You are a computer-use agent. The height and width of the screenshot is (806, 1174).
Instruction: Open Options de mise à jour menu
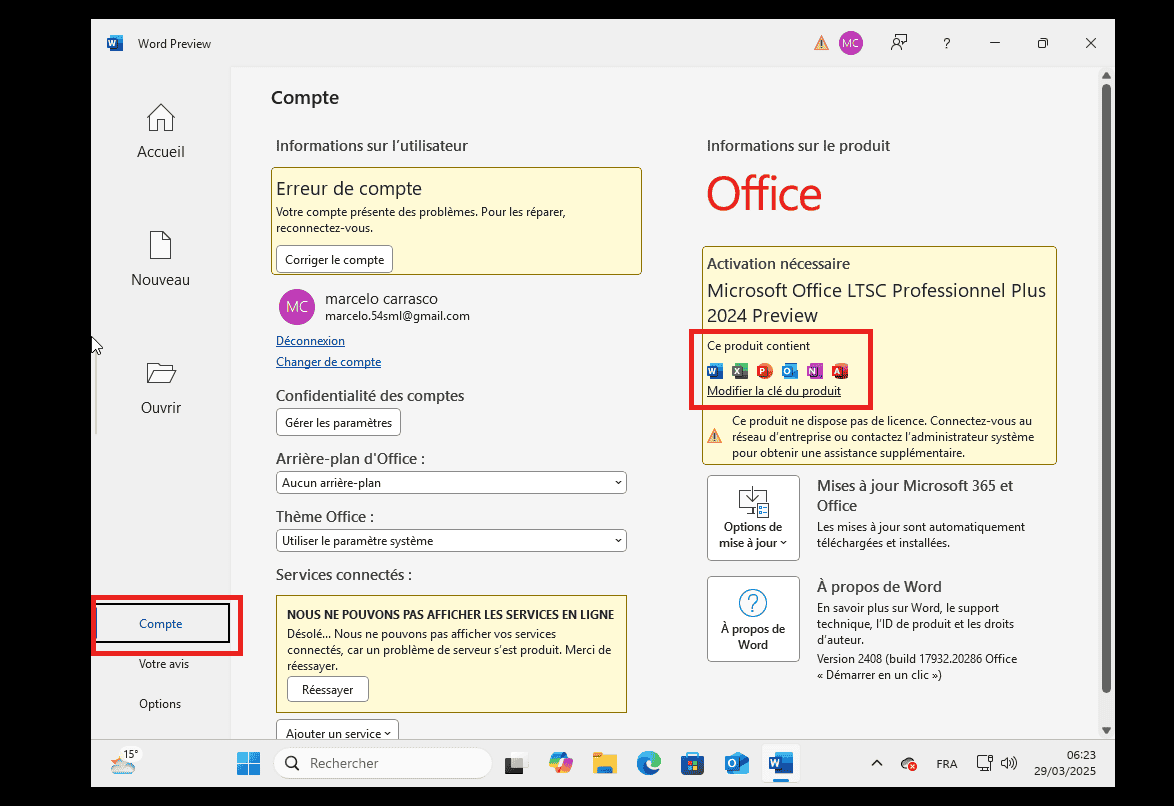(x=753, y=518)
